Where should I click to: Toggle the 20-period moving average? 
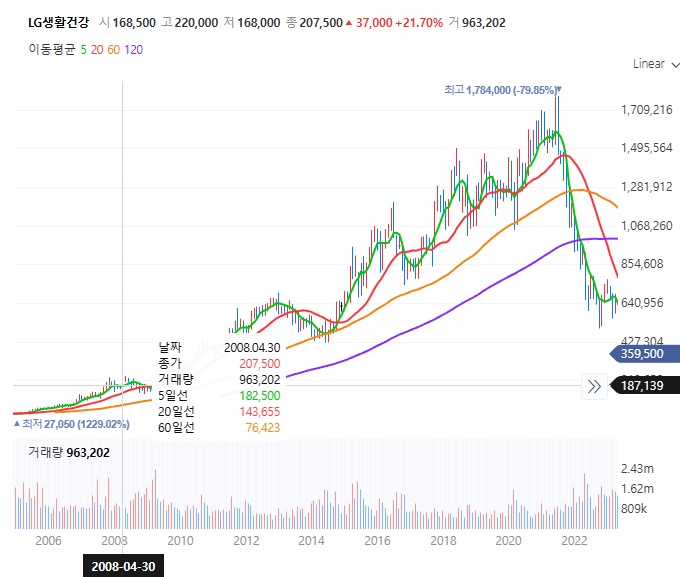pos(97,50)
